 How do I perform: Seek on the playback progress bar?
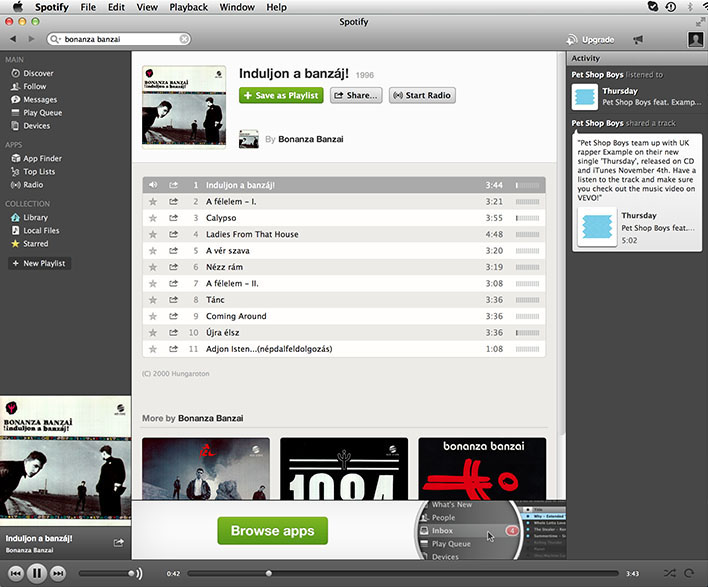pos(403,573)
